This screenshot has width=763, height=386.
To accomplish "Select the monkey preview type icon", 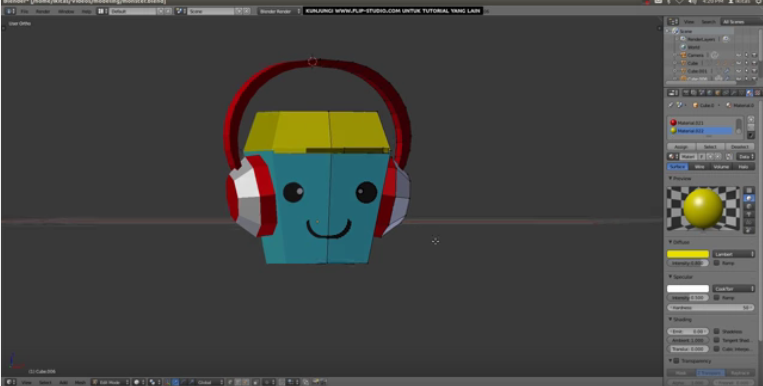I will click(749, 214).
